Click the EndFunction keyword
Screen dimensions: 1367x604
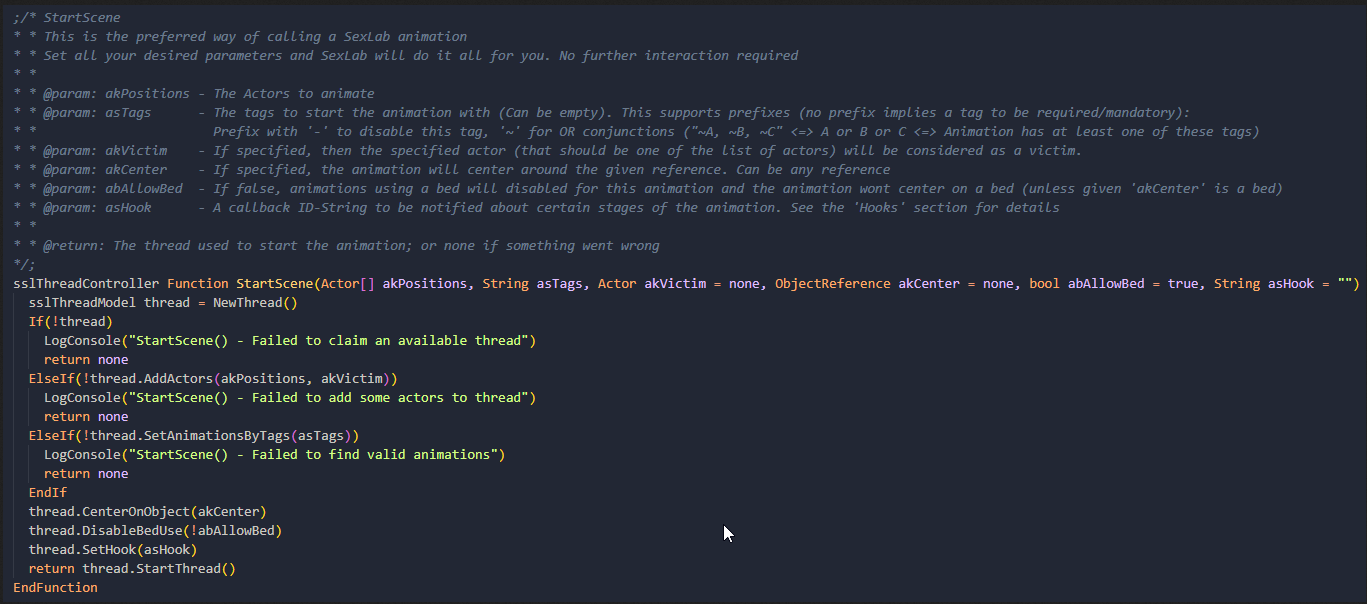pos(56,588)
